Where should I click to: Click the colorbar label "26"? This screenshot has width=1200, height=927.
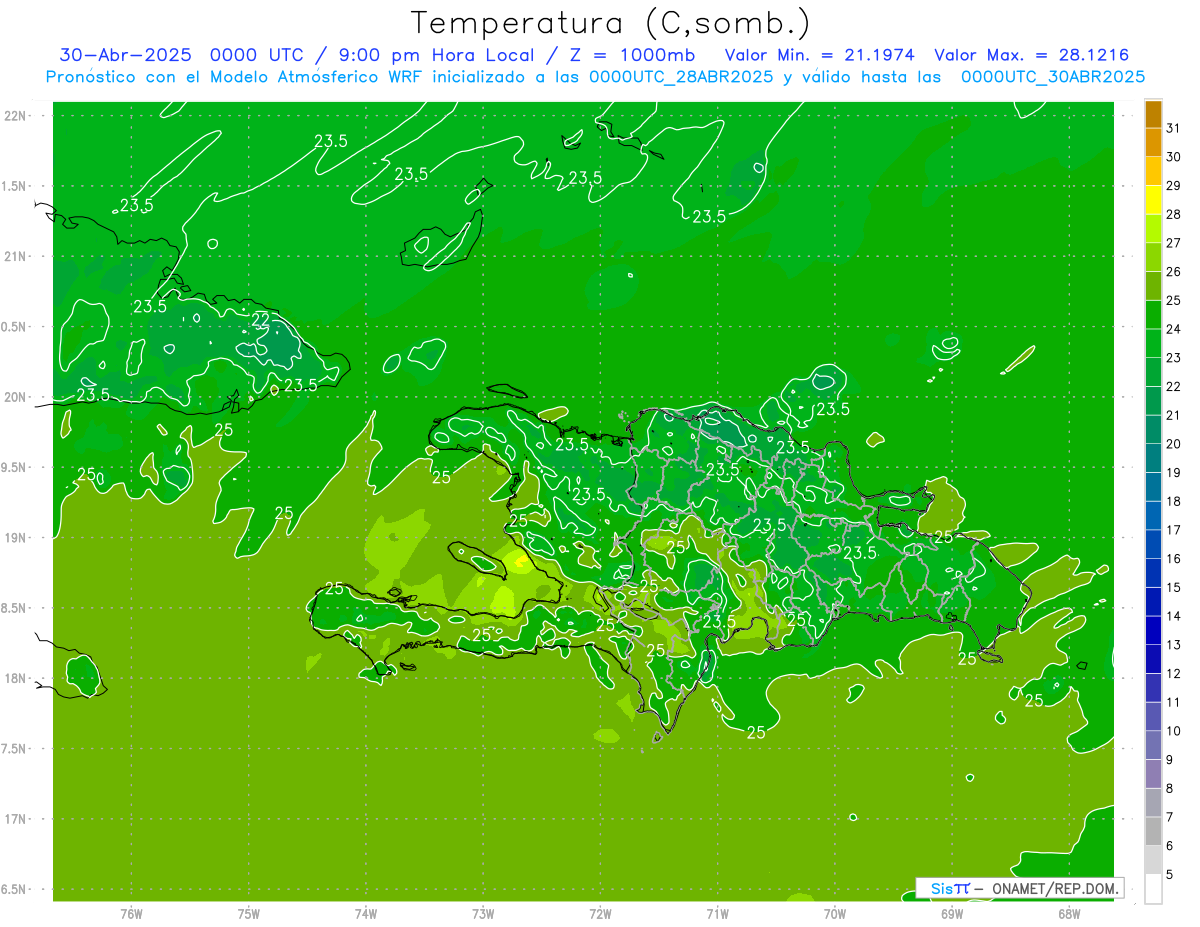point(1173,272)
